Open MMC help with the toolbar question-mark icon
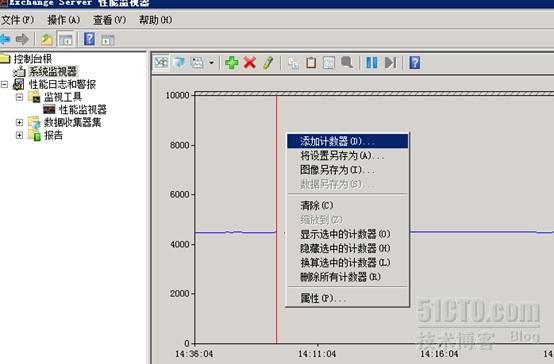This screenshot has width=554, height=364. point(89,39)
